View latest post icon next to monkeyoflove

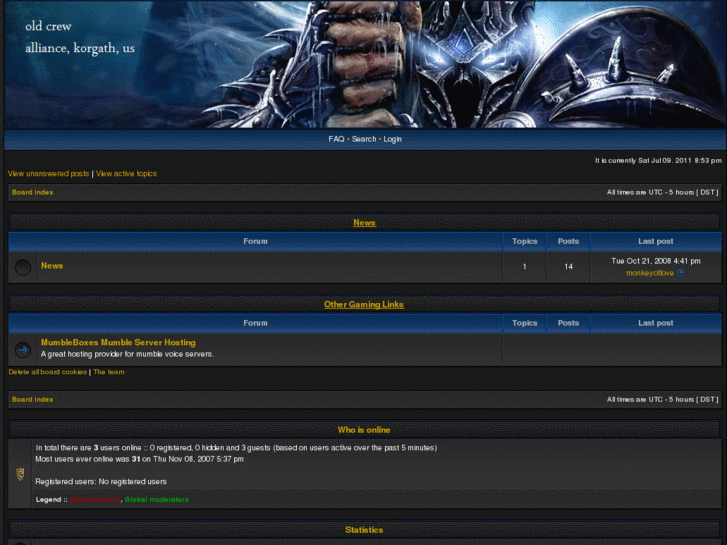[x=681, y=273]
